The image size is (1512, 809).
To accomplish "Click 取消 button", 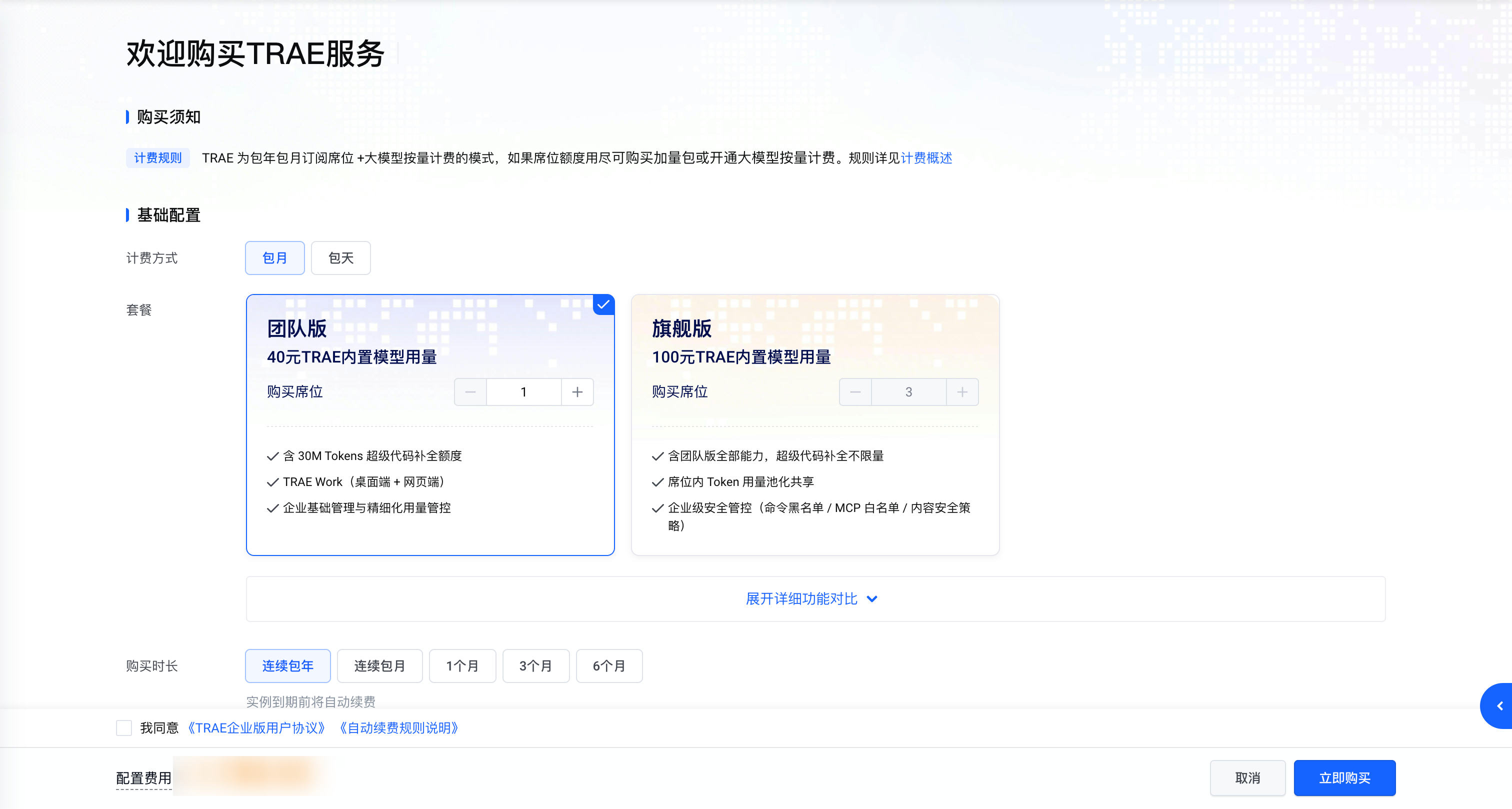I will pos(1248,778).
